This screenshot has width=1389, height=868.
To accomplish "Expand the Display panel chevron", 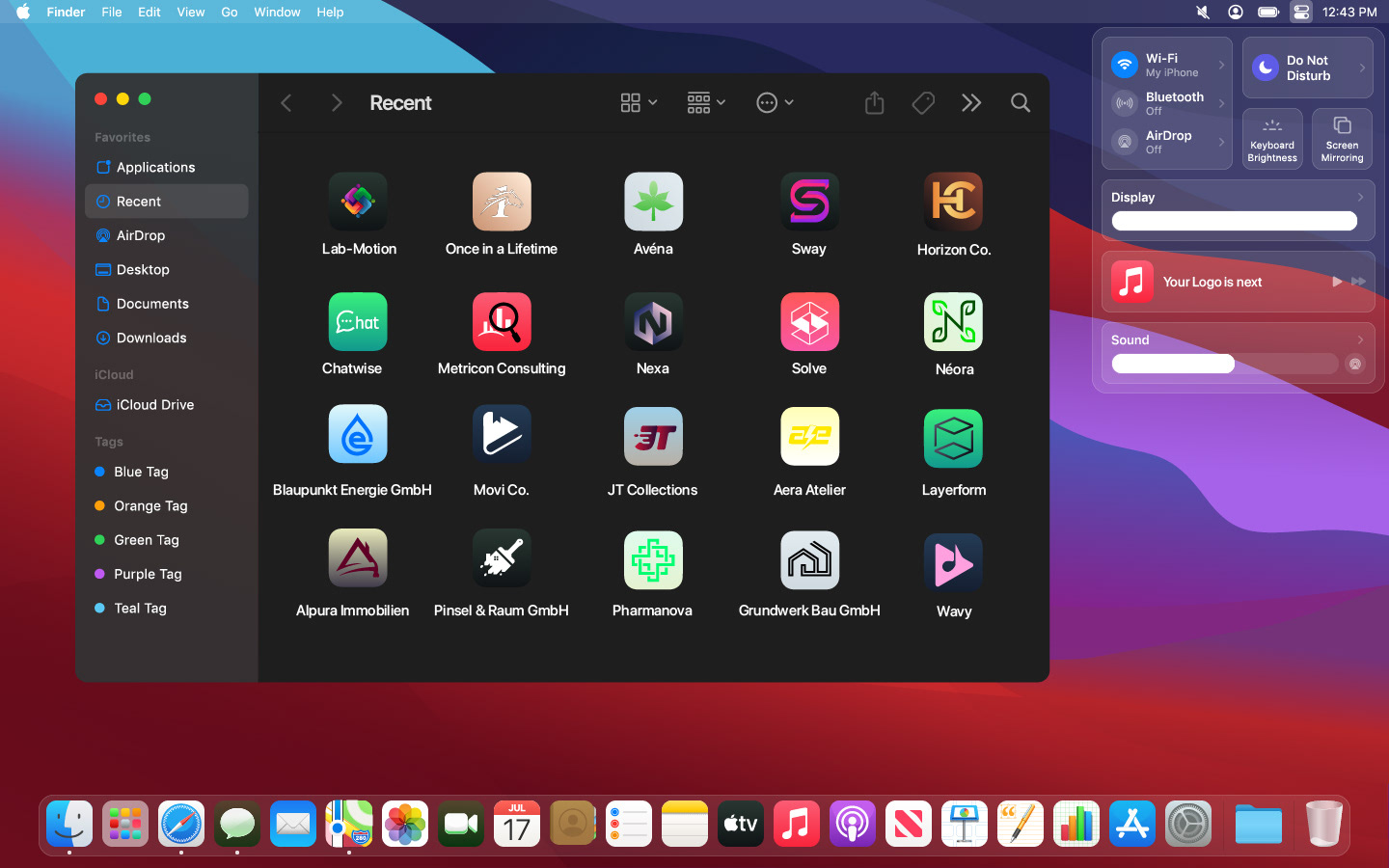I will coord(1360,197).
